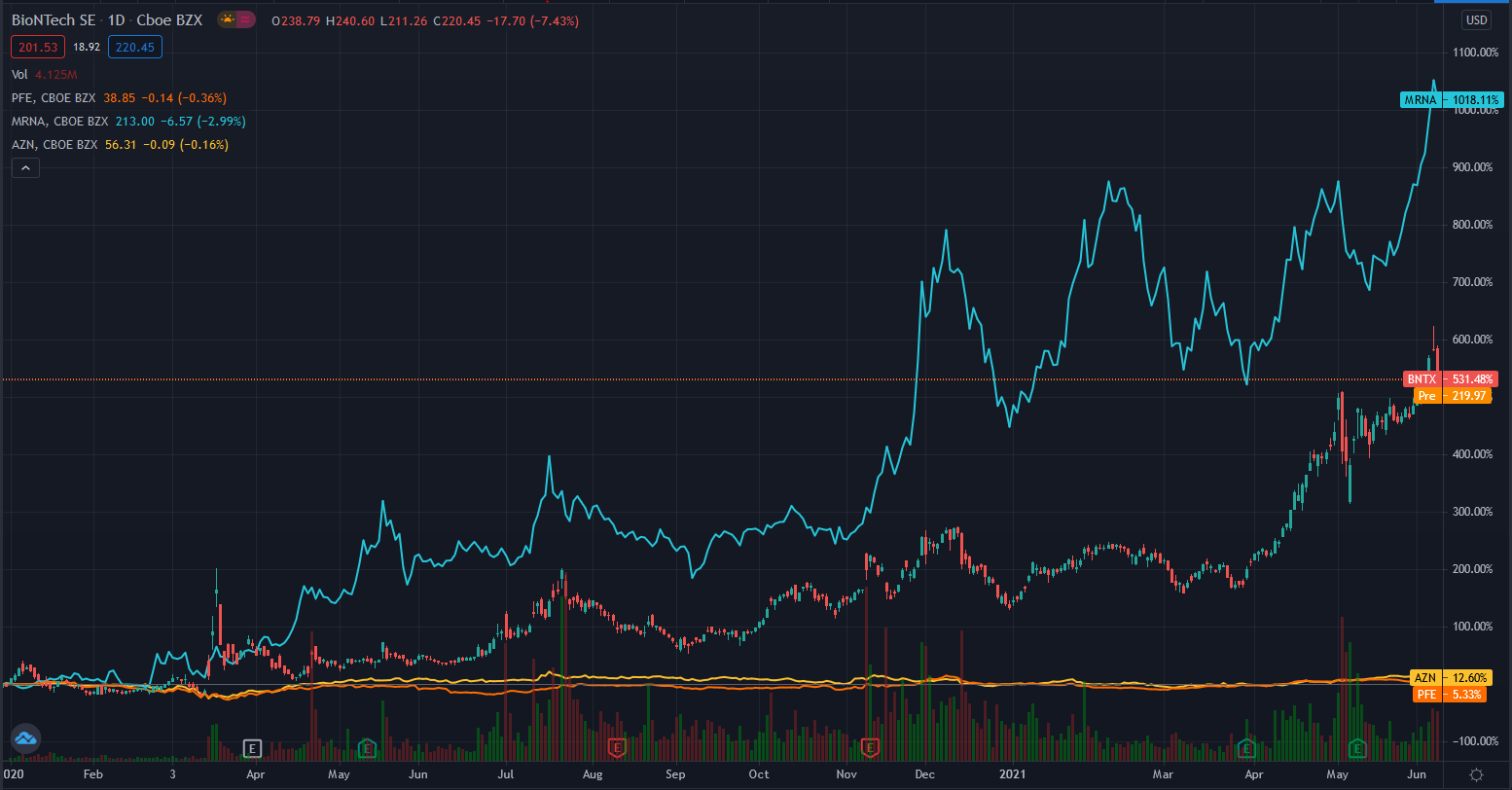This screenshot has height=790, width=1512.
Task: Open the USD currency dropdown
Action: 1476,19
